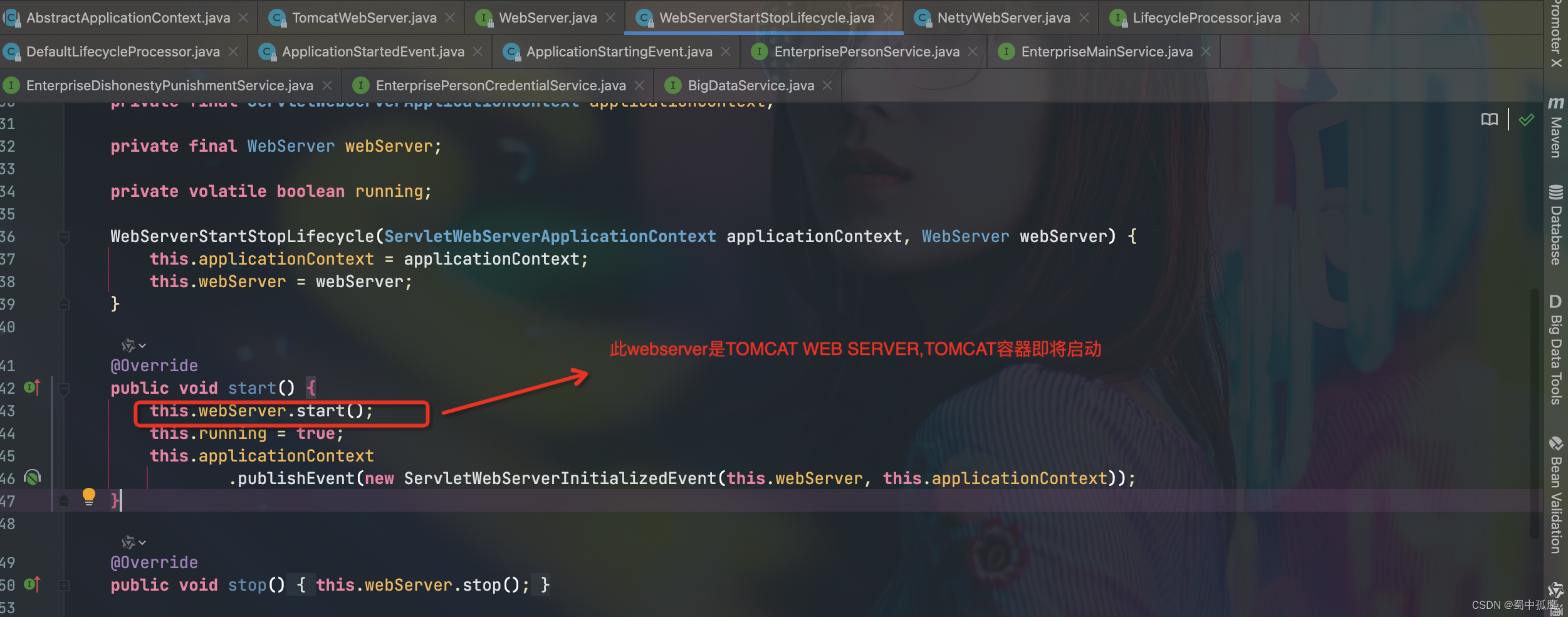Place cursor on this.webServer.start() line
The width and height of the screenshot is (1568, 617).
[x=261, y=411]
